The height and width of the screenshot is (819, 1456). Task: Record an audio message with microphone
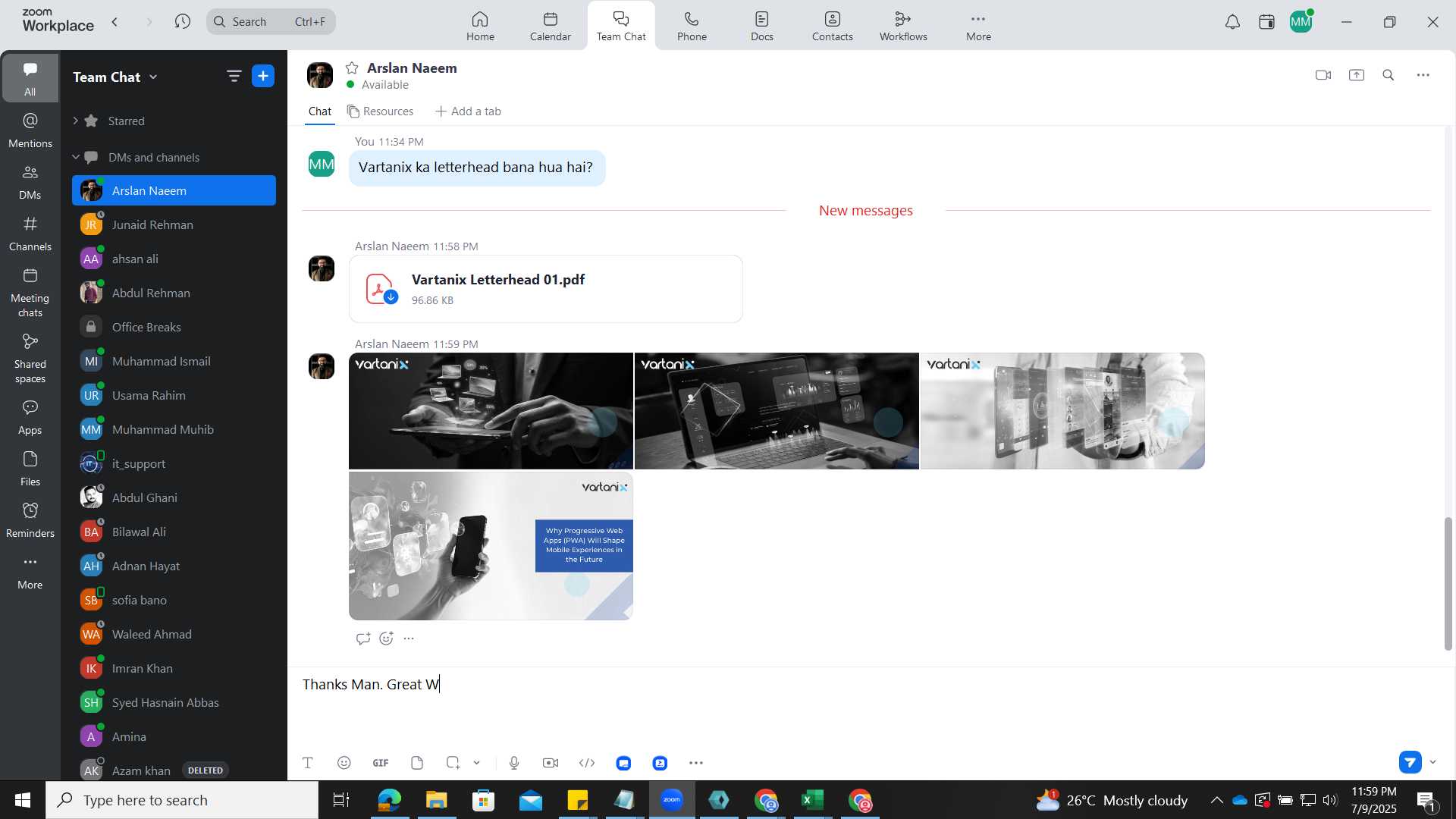(514, 763)
